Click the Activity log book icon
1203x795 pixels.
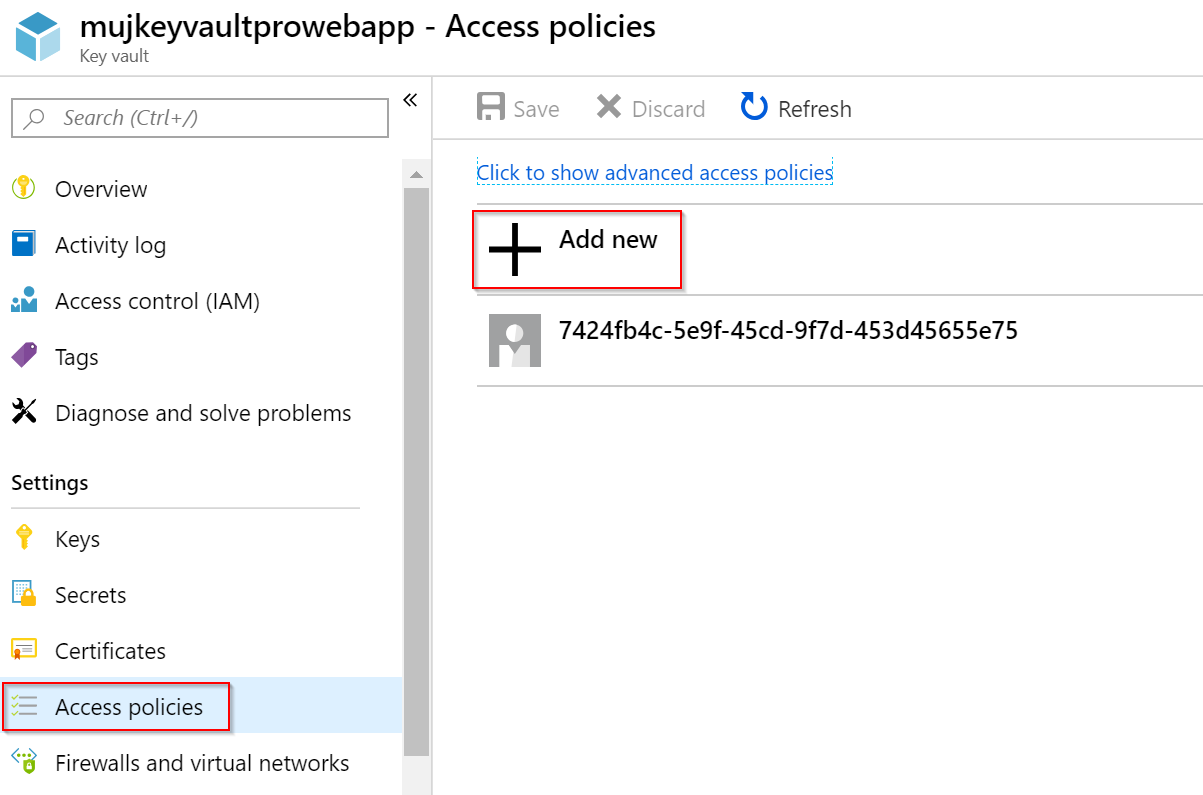click(23, 244)
